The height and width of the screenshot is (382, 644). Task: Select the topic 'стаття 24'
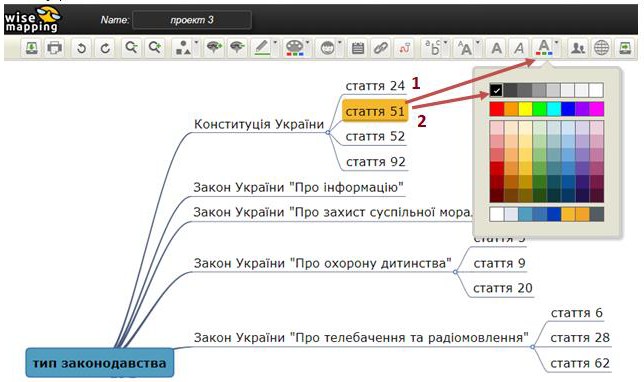pyautogui.click(x=375, y=85)
